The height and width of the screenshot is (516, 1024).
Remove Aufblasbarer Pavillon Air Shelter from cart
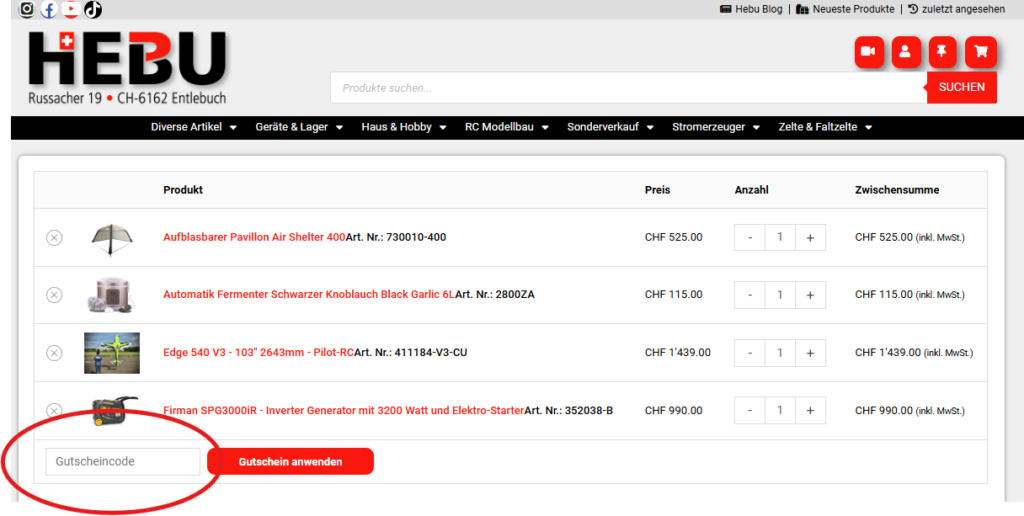point(54,238)
